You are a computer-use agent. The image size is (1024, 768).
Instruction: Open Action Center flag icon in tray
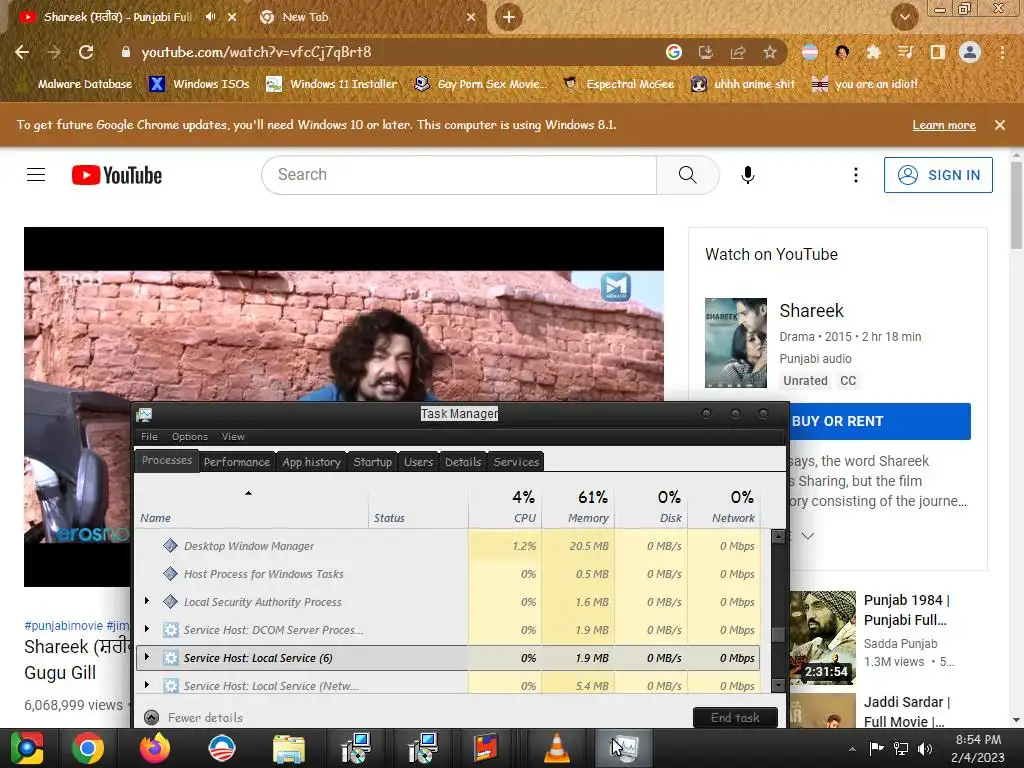(x=876, y=748)
